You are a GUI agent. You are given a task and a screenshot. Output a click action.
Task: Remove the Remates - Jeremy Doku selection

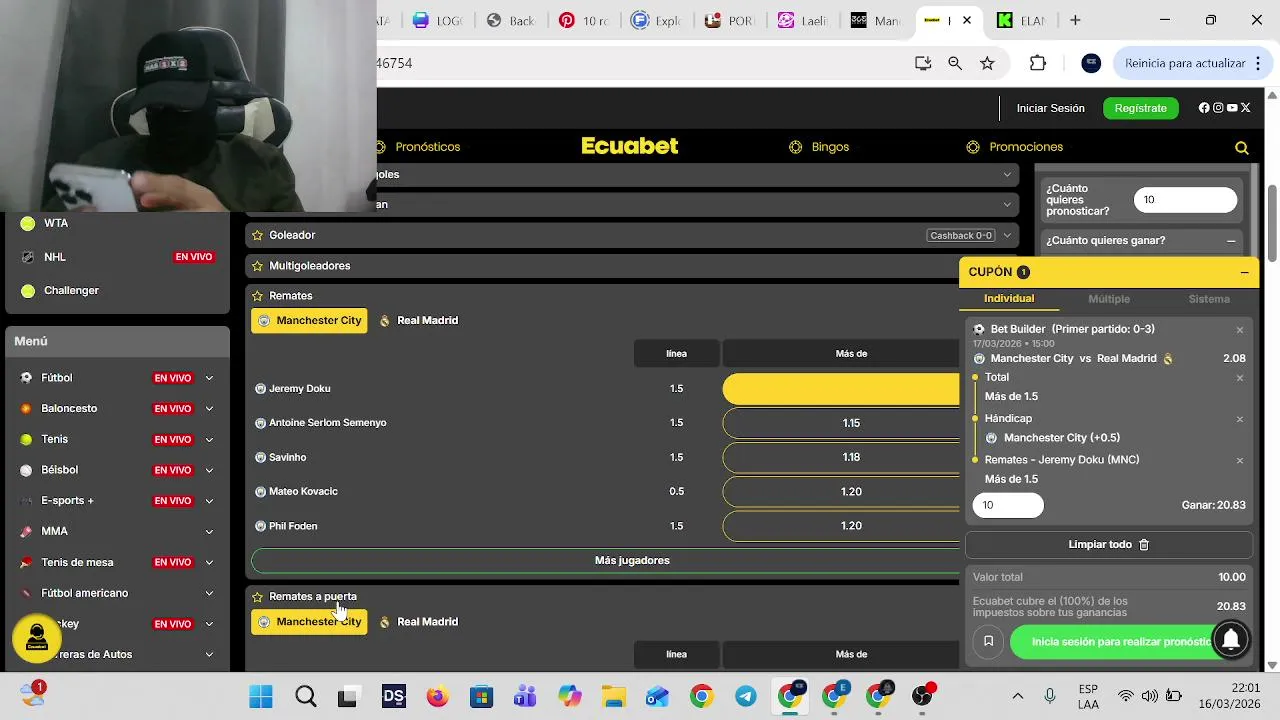tap(1240, 461)
